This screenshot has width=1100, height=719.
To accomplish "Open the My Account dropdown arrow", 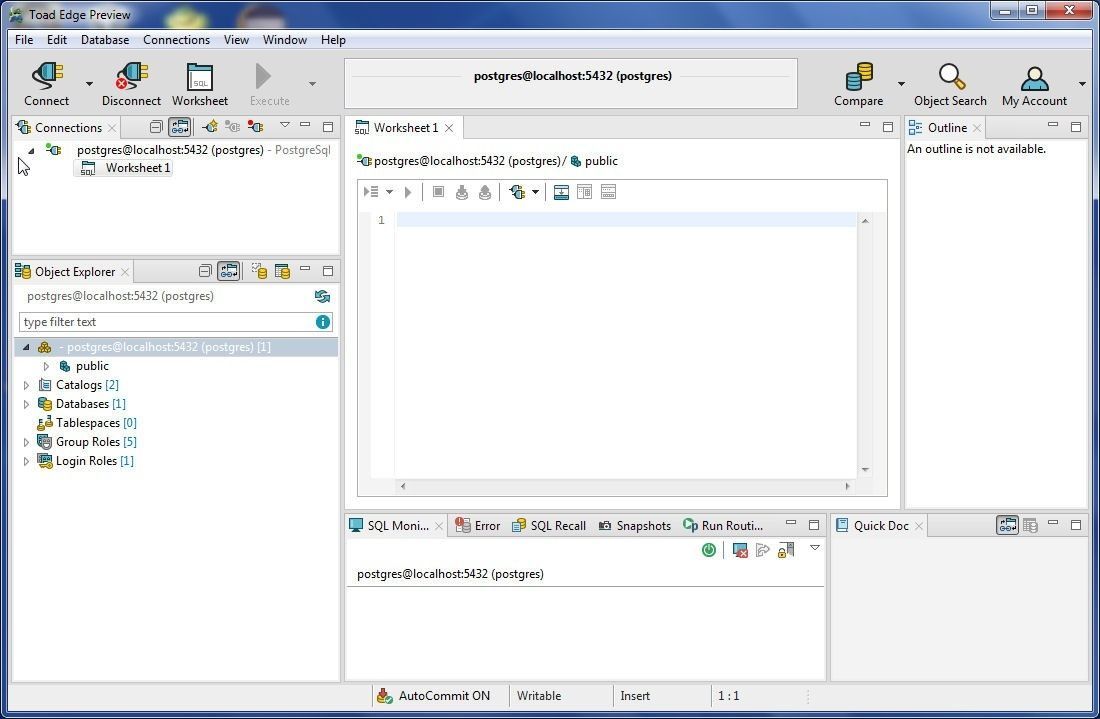I will click(1082, 83).
